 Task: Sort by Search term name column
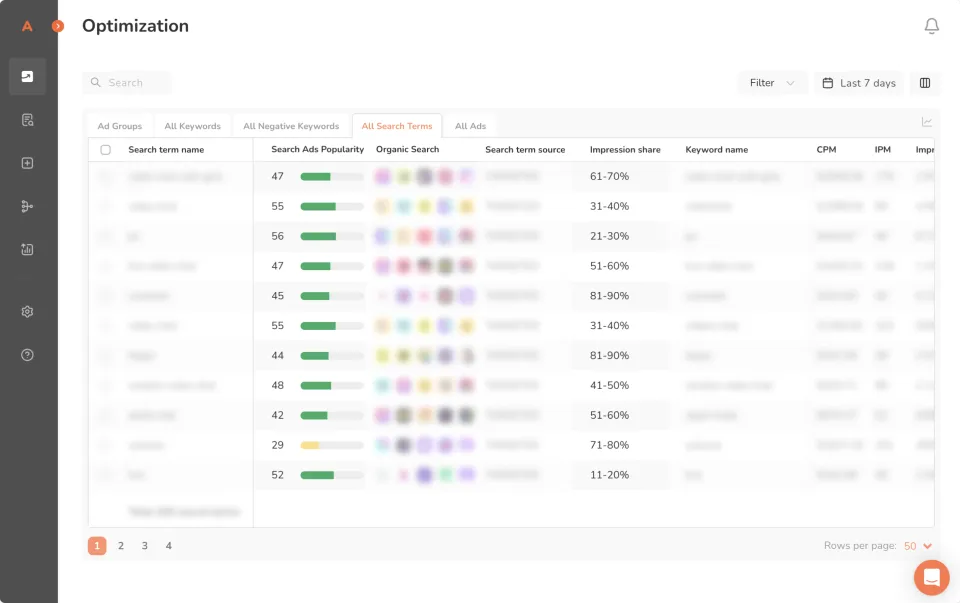(x=166, y=149)
